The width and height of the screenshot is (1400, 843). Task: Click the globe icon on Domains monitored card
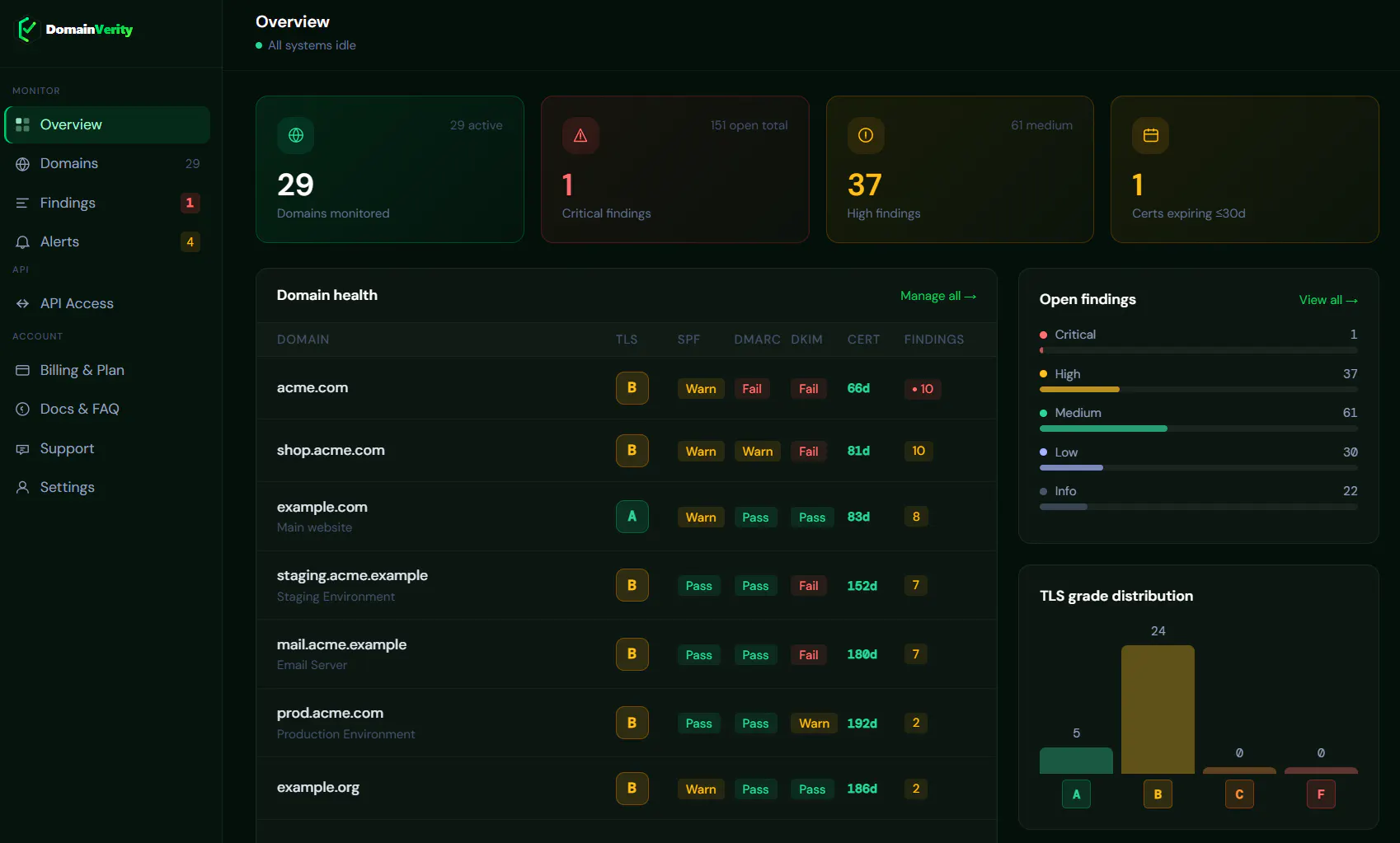[x=296, y=135]
